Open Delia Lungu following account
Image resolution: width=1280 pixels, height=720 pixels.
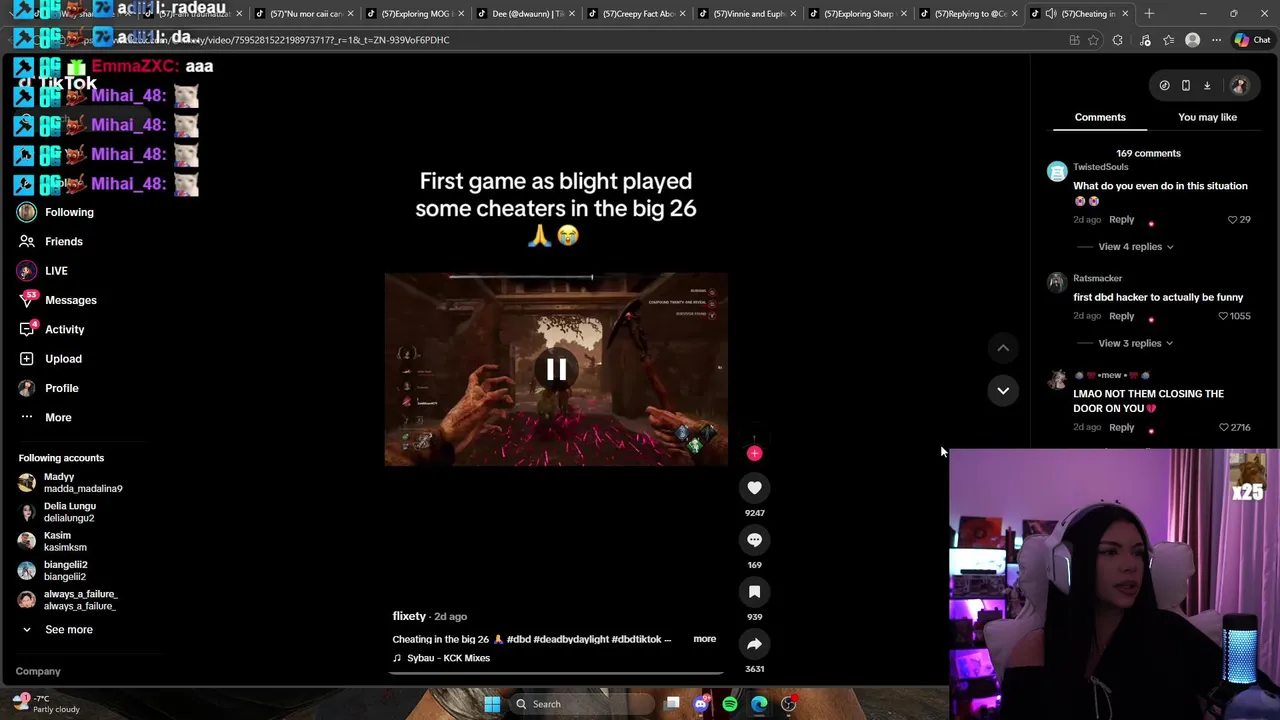[57, 512]
